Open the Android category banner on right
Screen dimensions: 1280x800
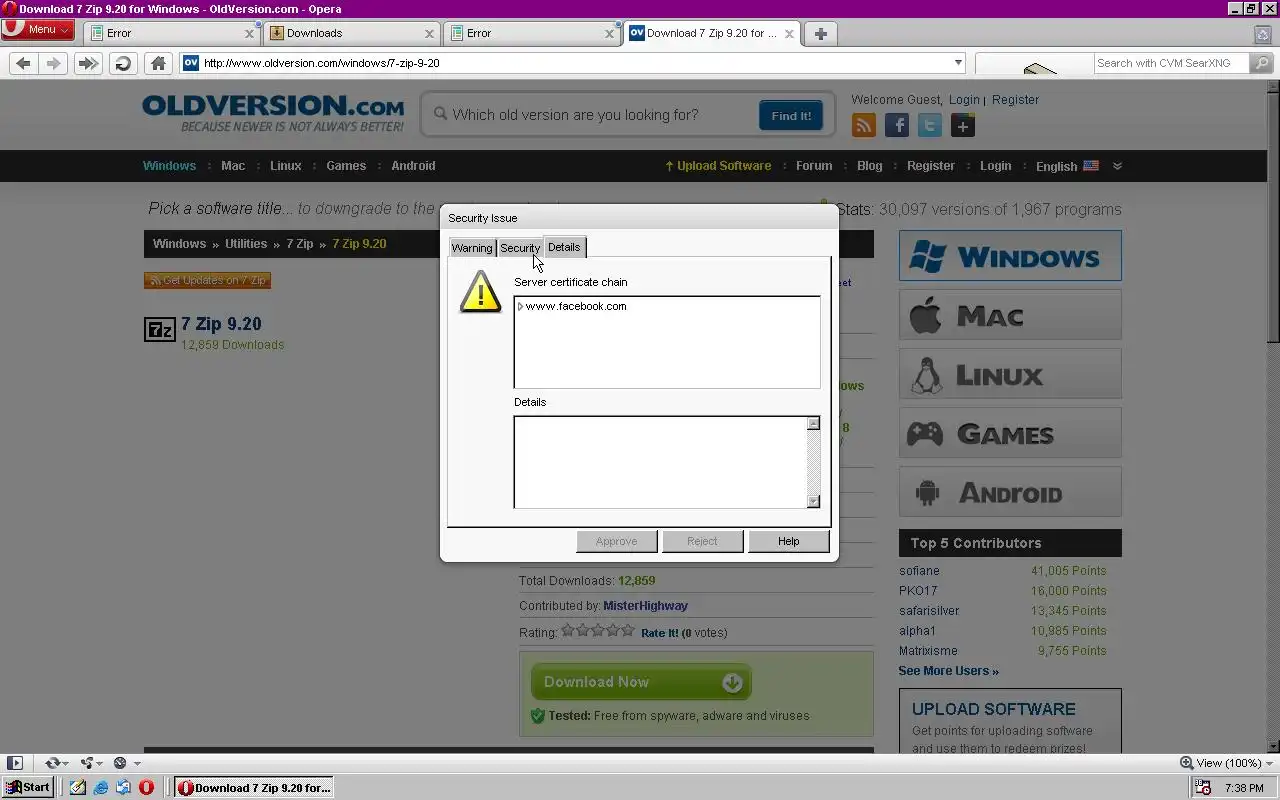pyautogui.click(x=1010, y=491)
